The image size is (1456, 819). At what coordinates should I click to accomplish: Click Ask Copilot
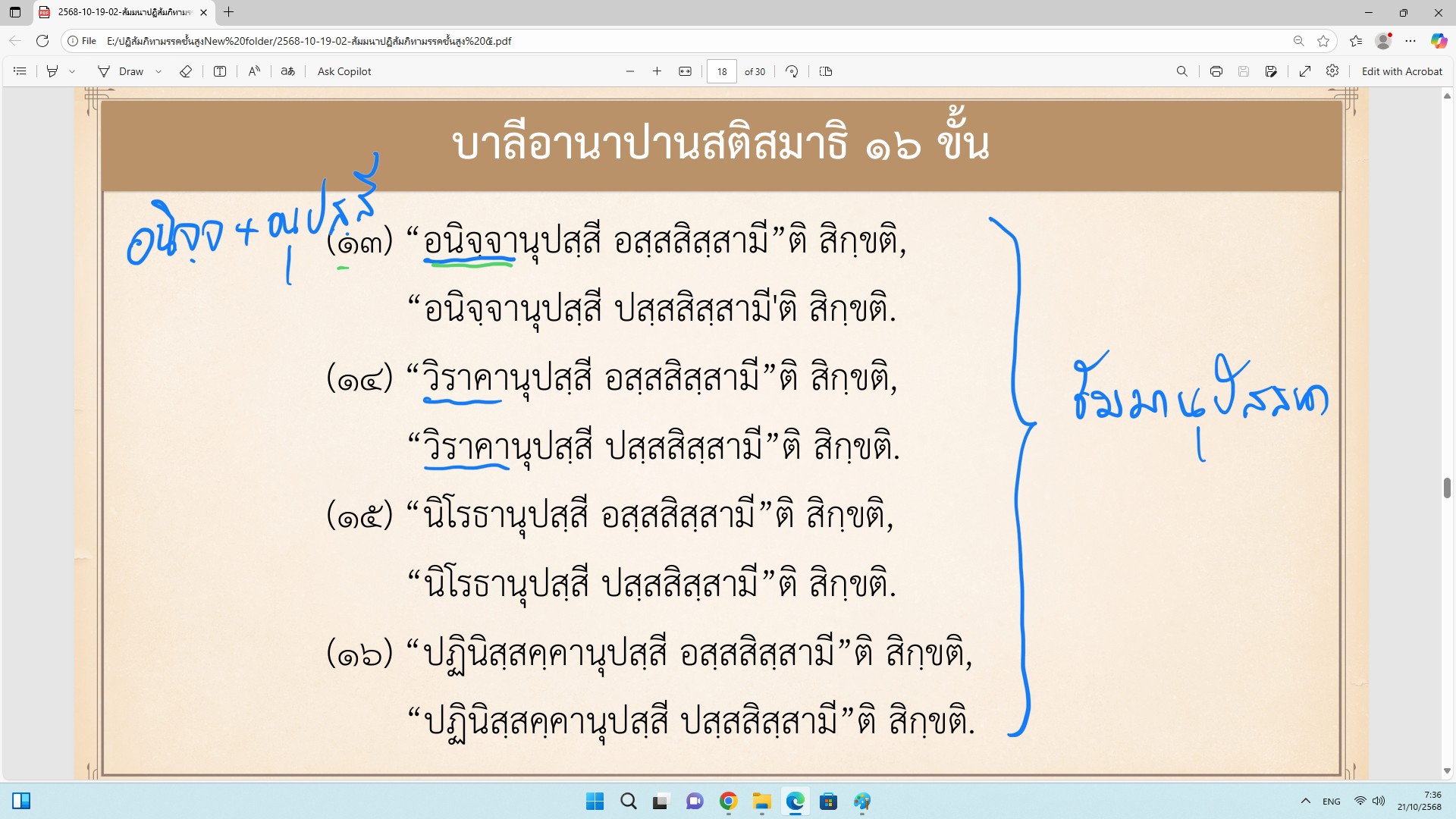pos(344,71)
